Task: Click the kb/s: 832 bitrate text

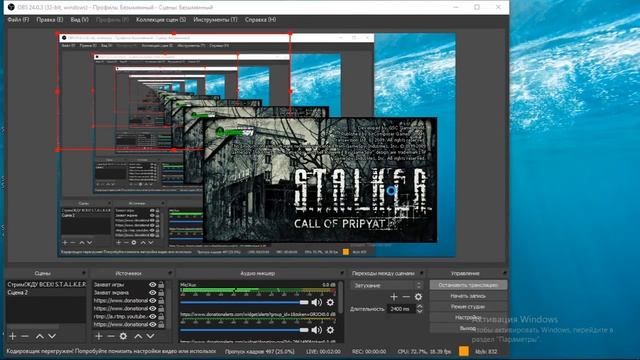Action: coord(486,351)
